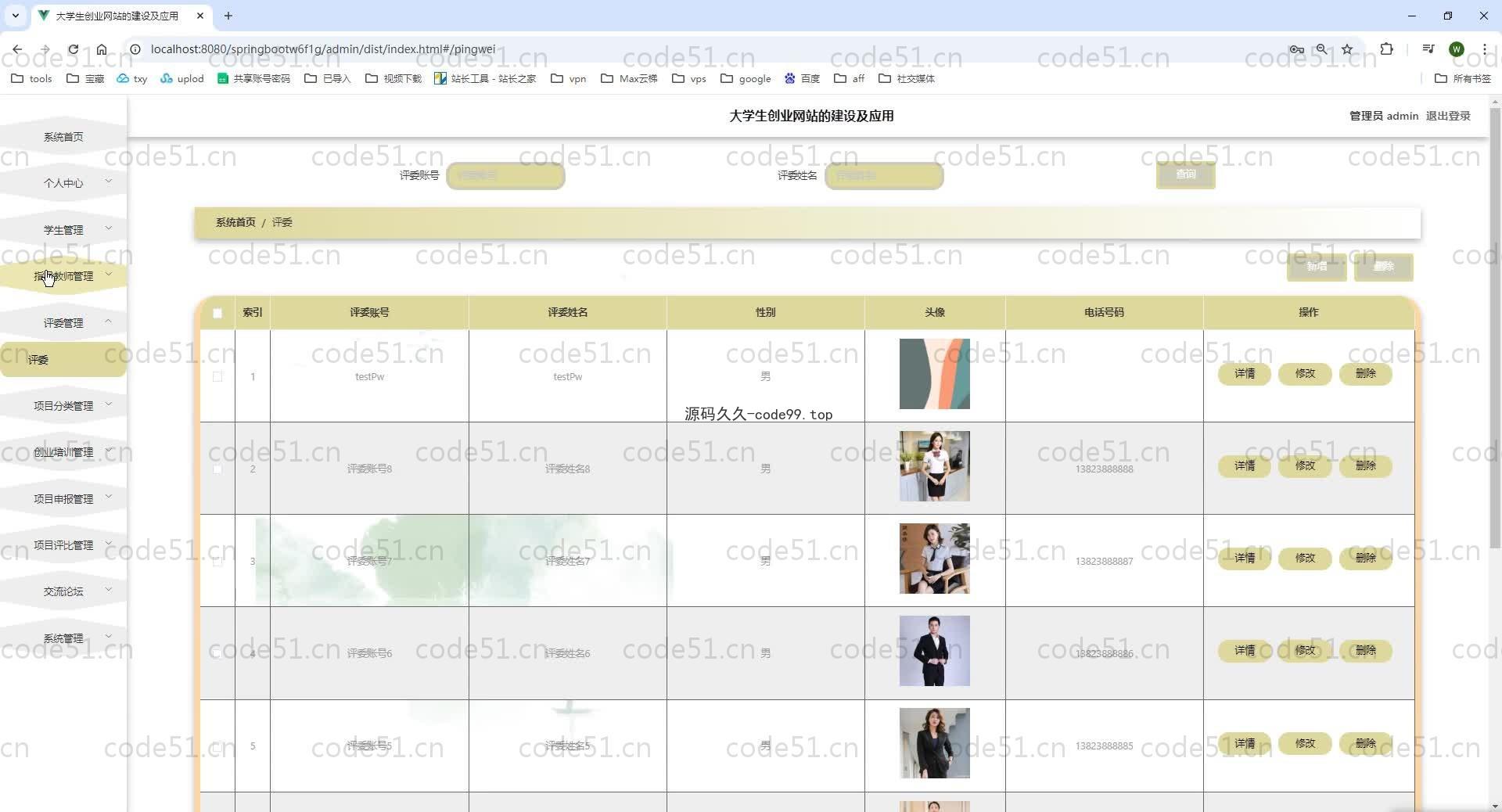Collapse the 评委管理 sidebar menu
The width and height of the screenshot is (1502, 812).
(63, 322)
